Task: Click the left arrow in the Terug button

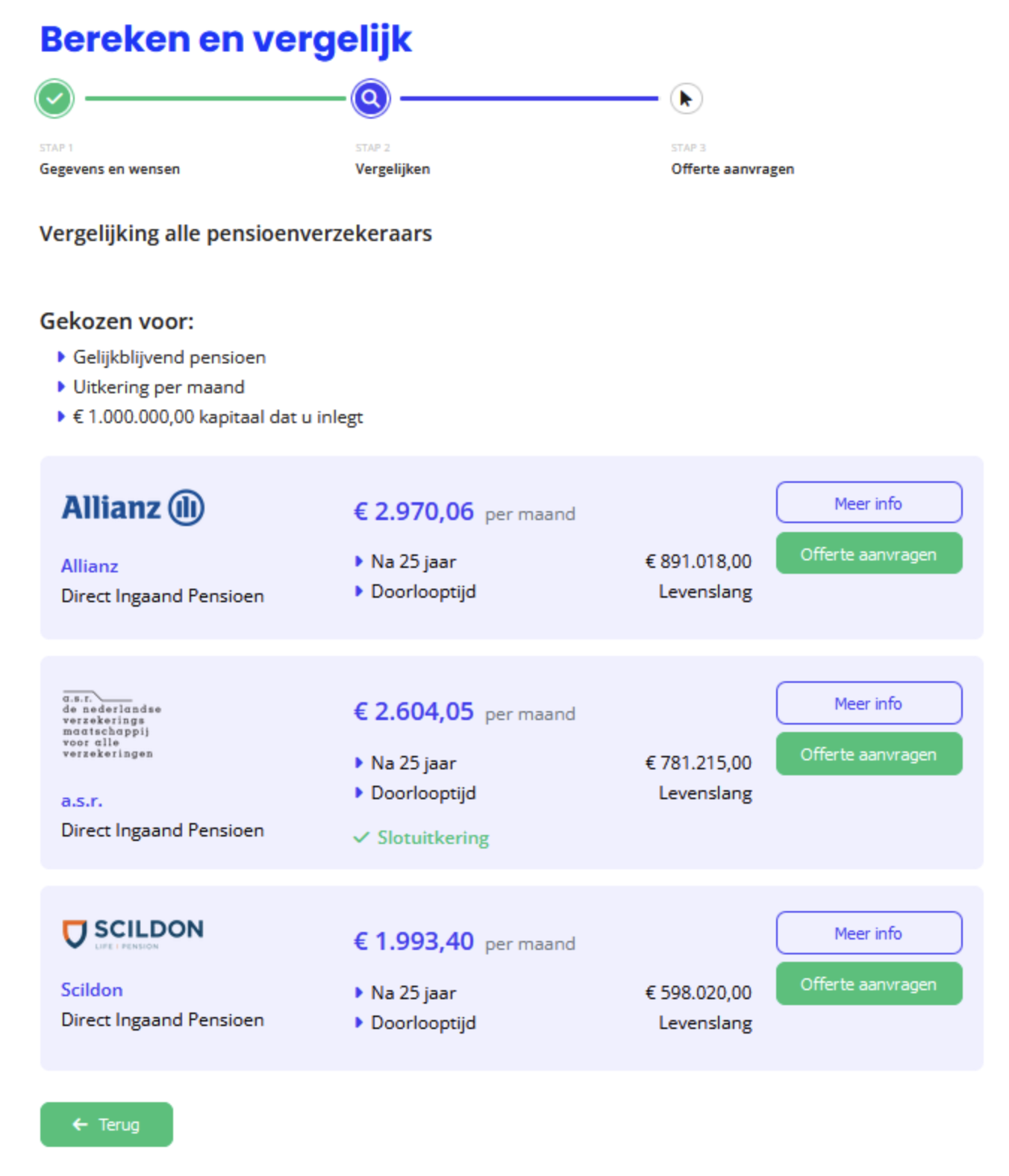Action: [x=80, y=1124]
